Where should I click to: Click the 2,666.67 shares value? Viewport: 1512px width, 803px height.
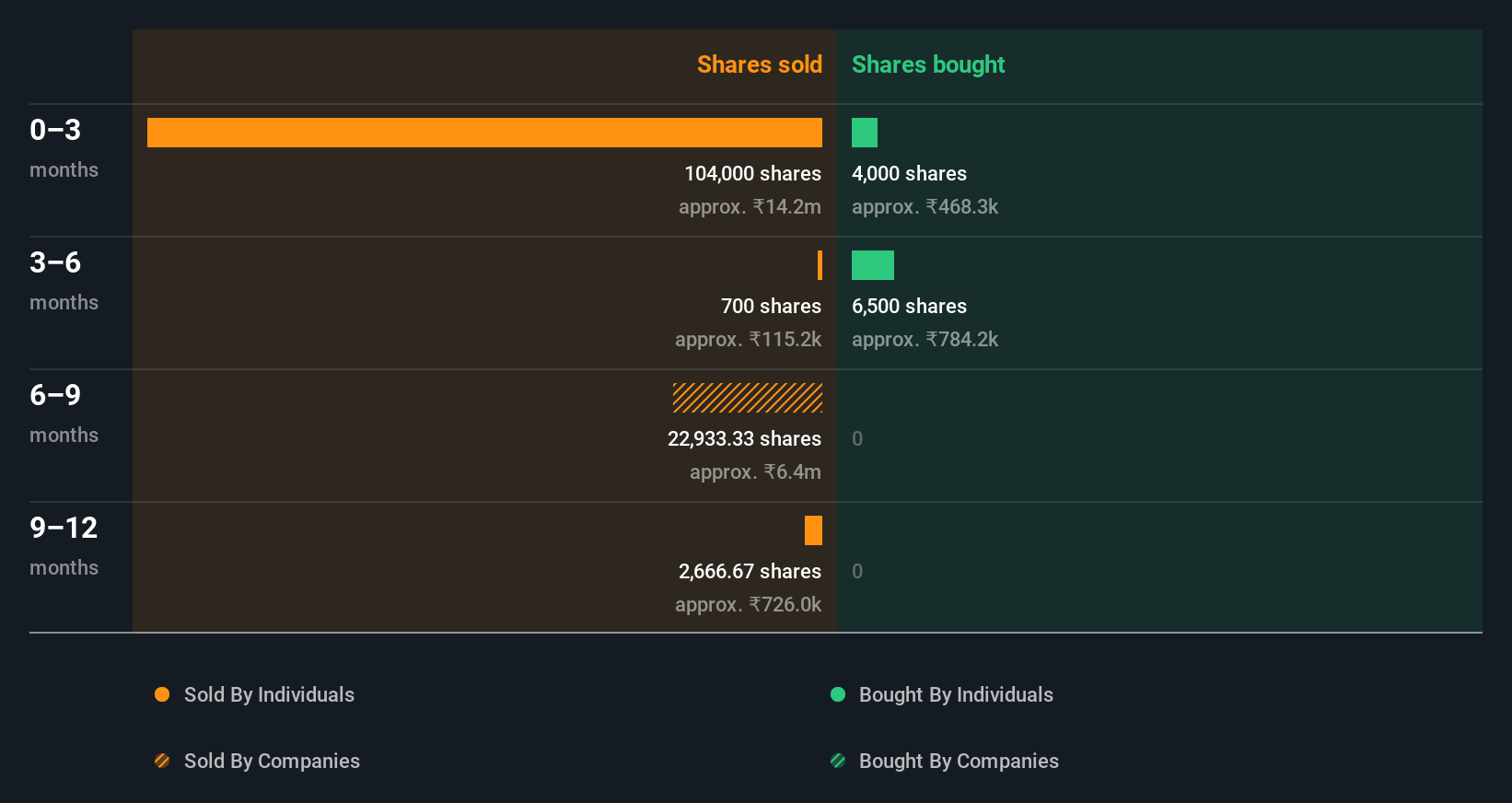click(750, 571)
